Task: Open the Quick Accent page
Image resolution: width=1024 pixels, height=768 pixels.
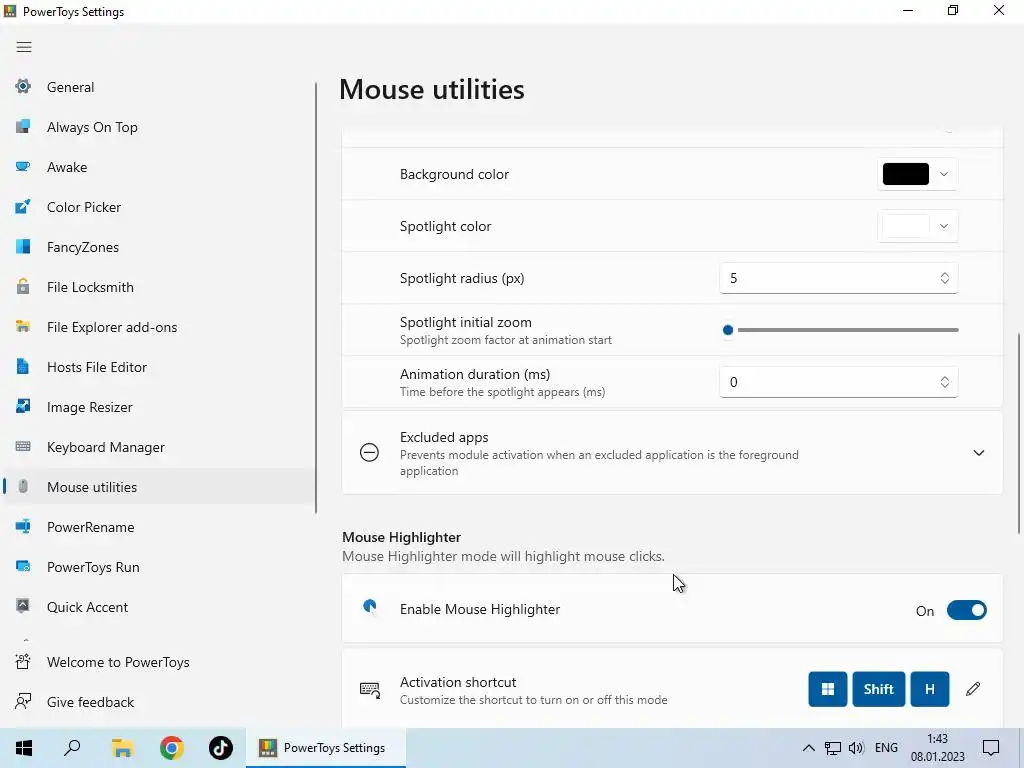Action: [x=160, y=607]
